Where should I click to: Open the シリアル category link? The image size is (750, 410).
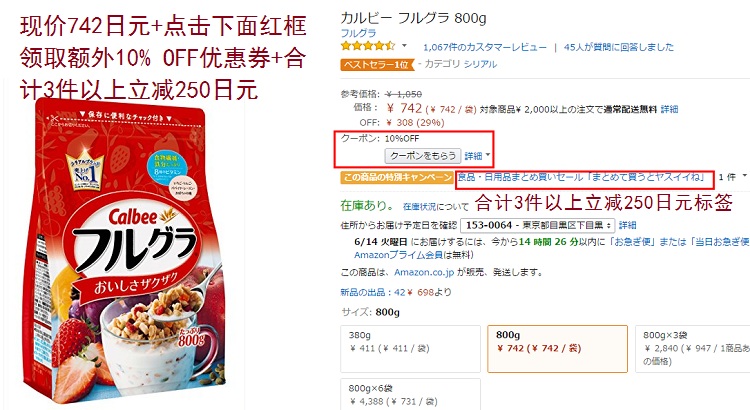point(480,64)
